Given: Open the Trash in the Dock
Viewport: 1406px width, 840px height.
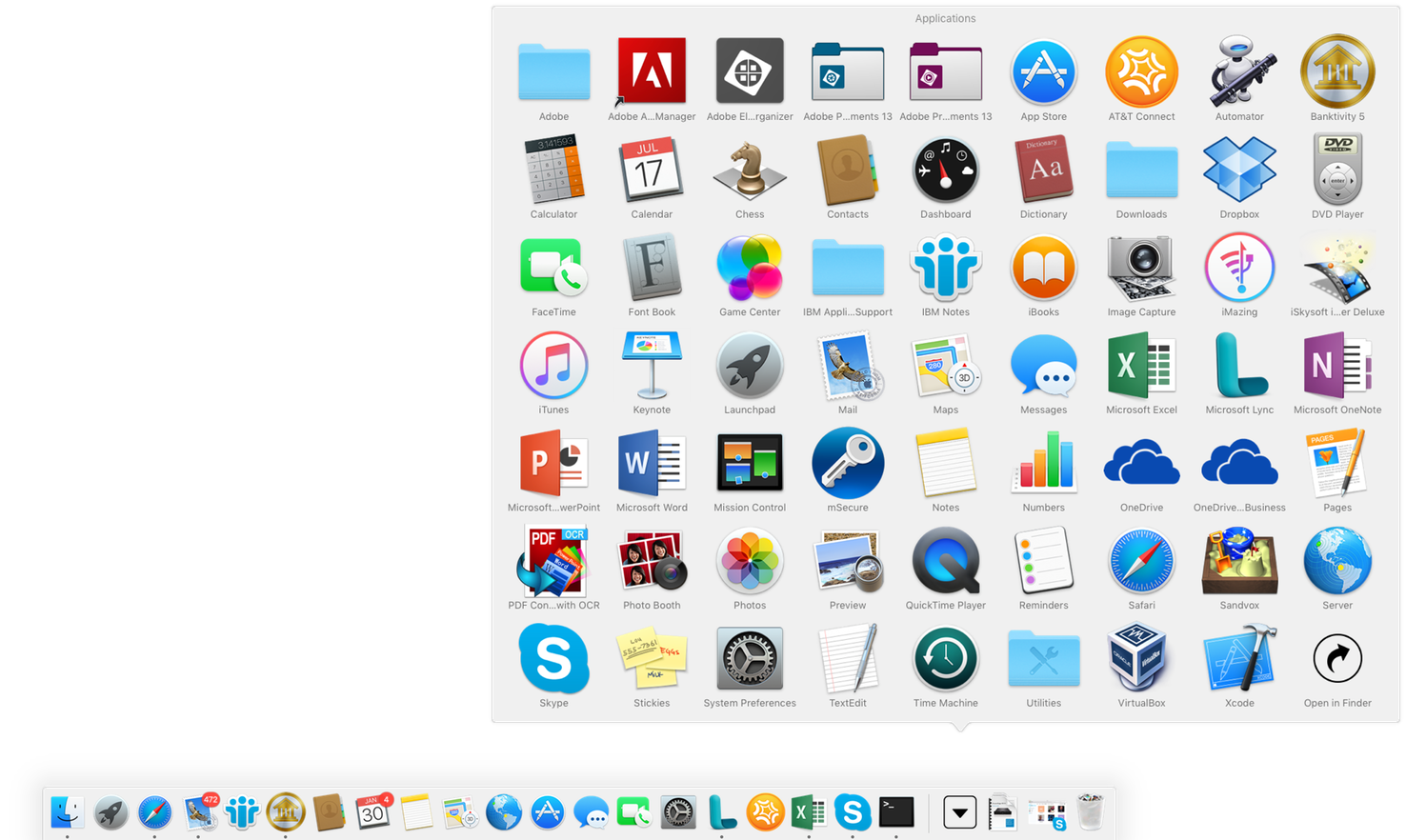Looking at the screenshot, I should click(x=1091, y=811).
